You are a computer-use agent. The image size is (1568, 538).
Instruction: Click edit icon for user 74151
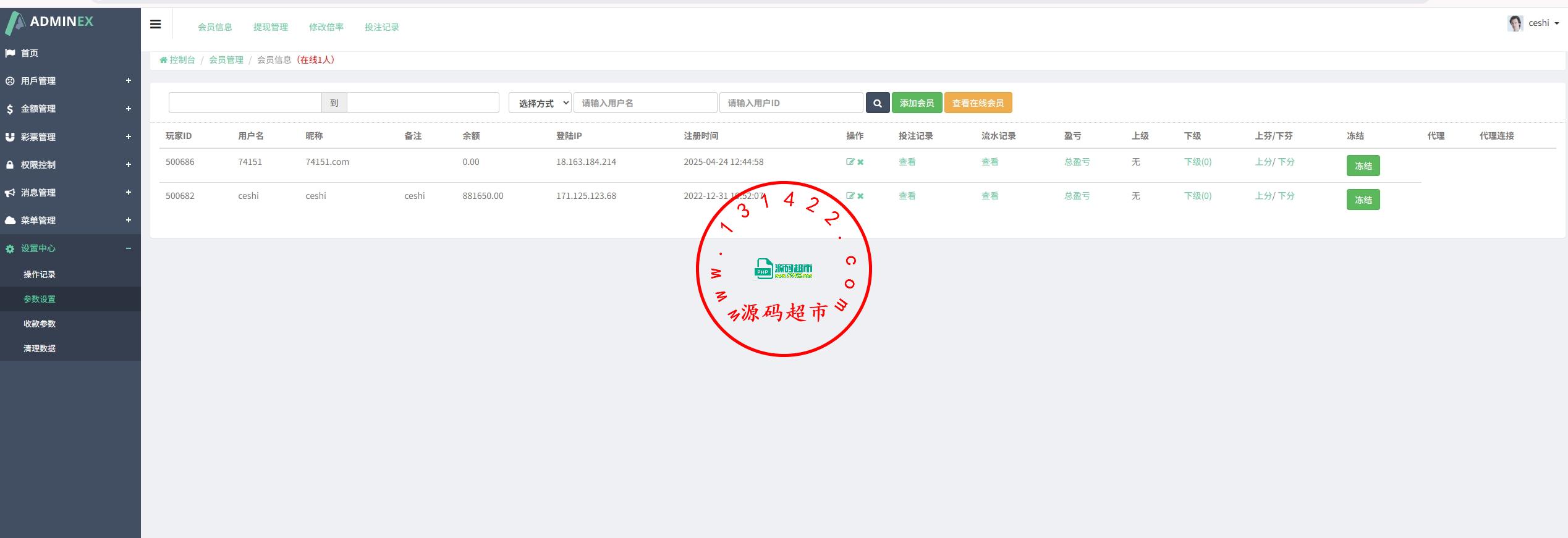click(x=850, y=162)
